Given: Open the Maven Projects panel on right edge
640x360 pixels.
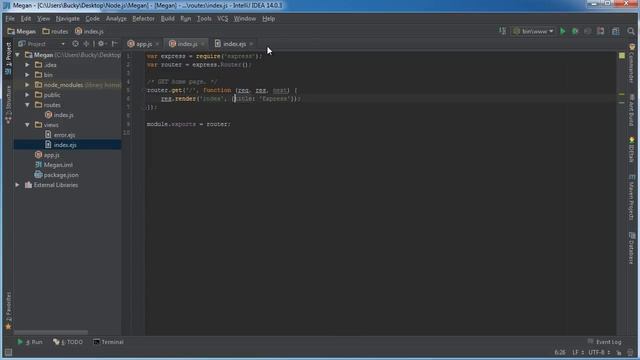Looking at the screenshot, I should click(x=631, y=198).
